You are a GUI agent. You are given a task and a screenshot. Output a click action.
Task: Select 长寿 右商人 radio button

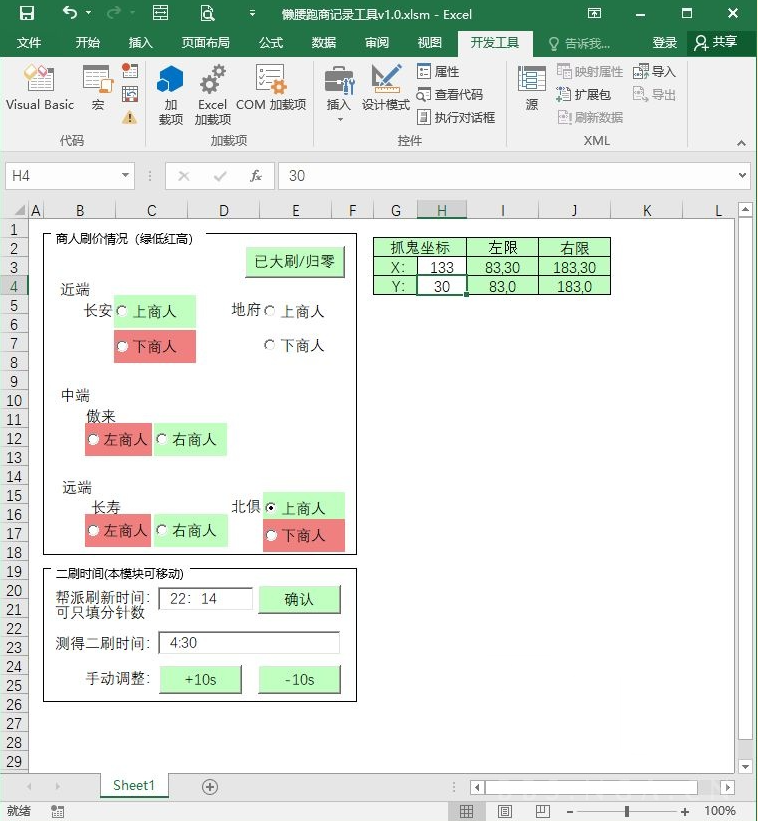pos(162,530)
